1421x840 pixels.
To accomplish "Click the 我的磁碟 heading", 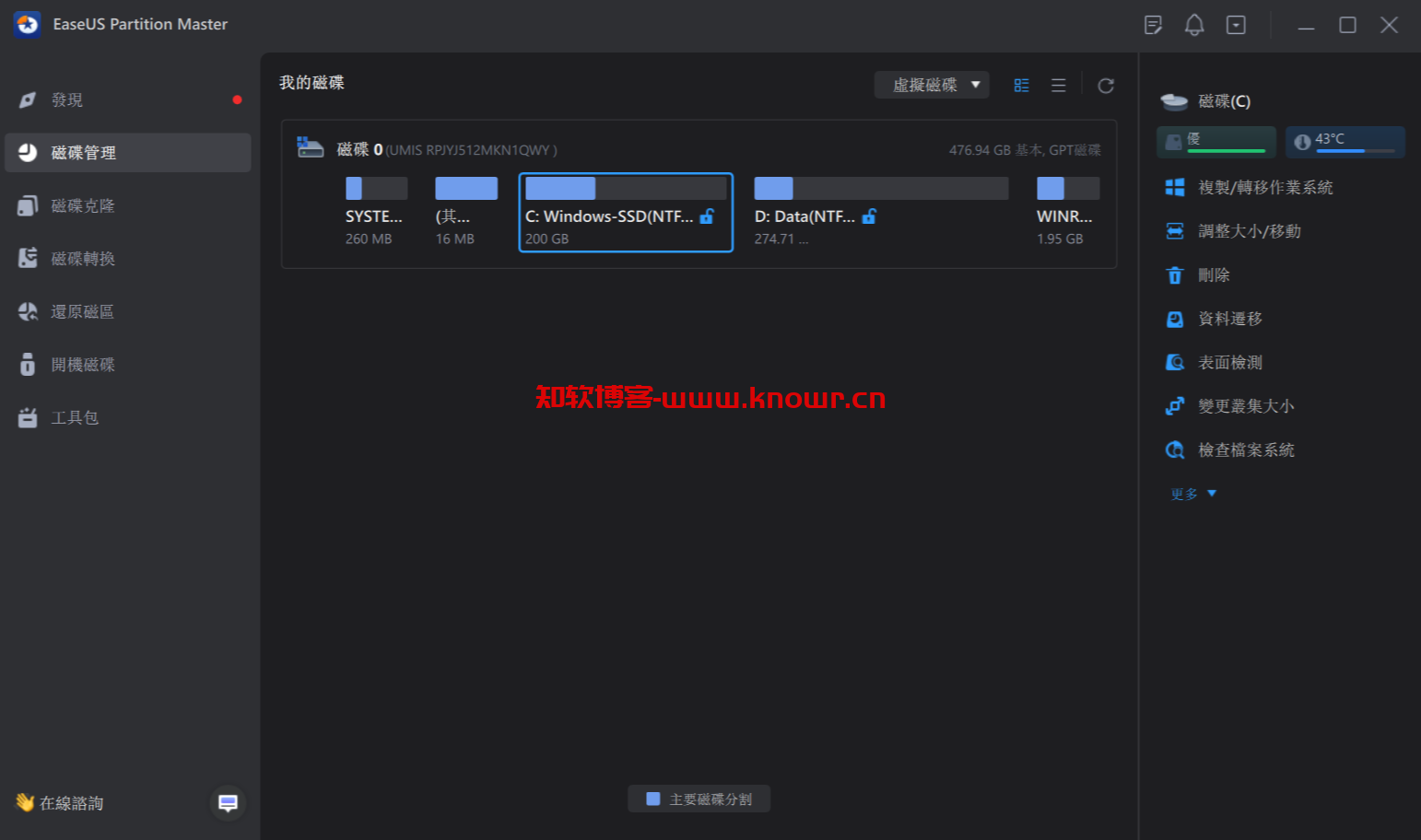I will tap(311, 83).
